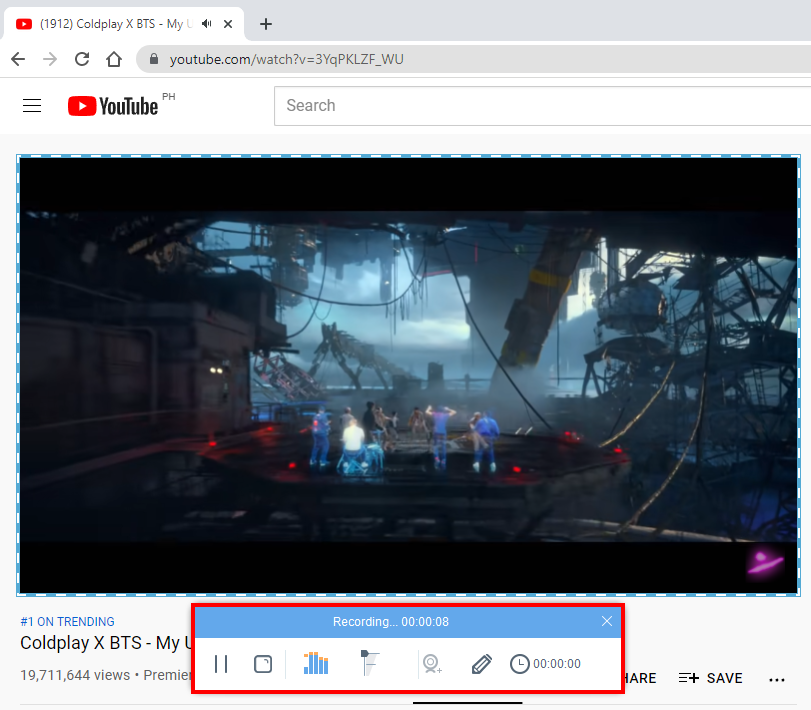Click the flag marker icon in recorder toolbar
The width and height of the screenshot is (811, 710).
[369, 663]
